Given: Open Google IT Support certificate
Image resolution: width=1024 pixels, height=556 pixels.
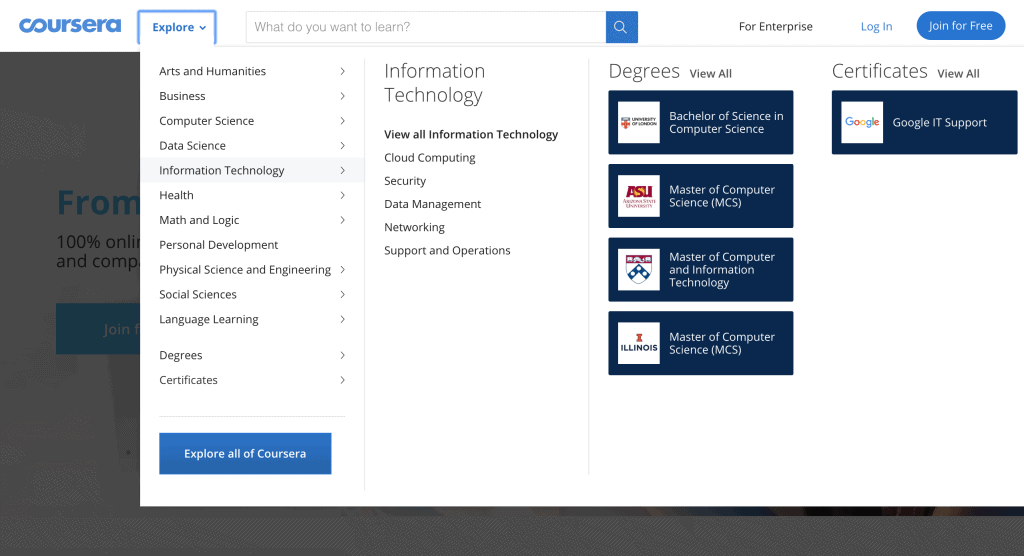Looking at the screenshot, I should pos(939,122).
